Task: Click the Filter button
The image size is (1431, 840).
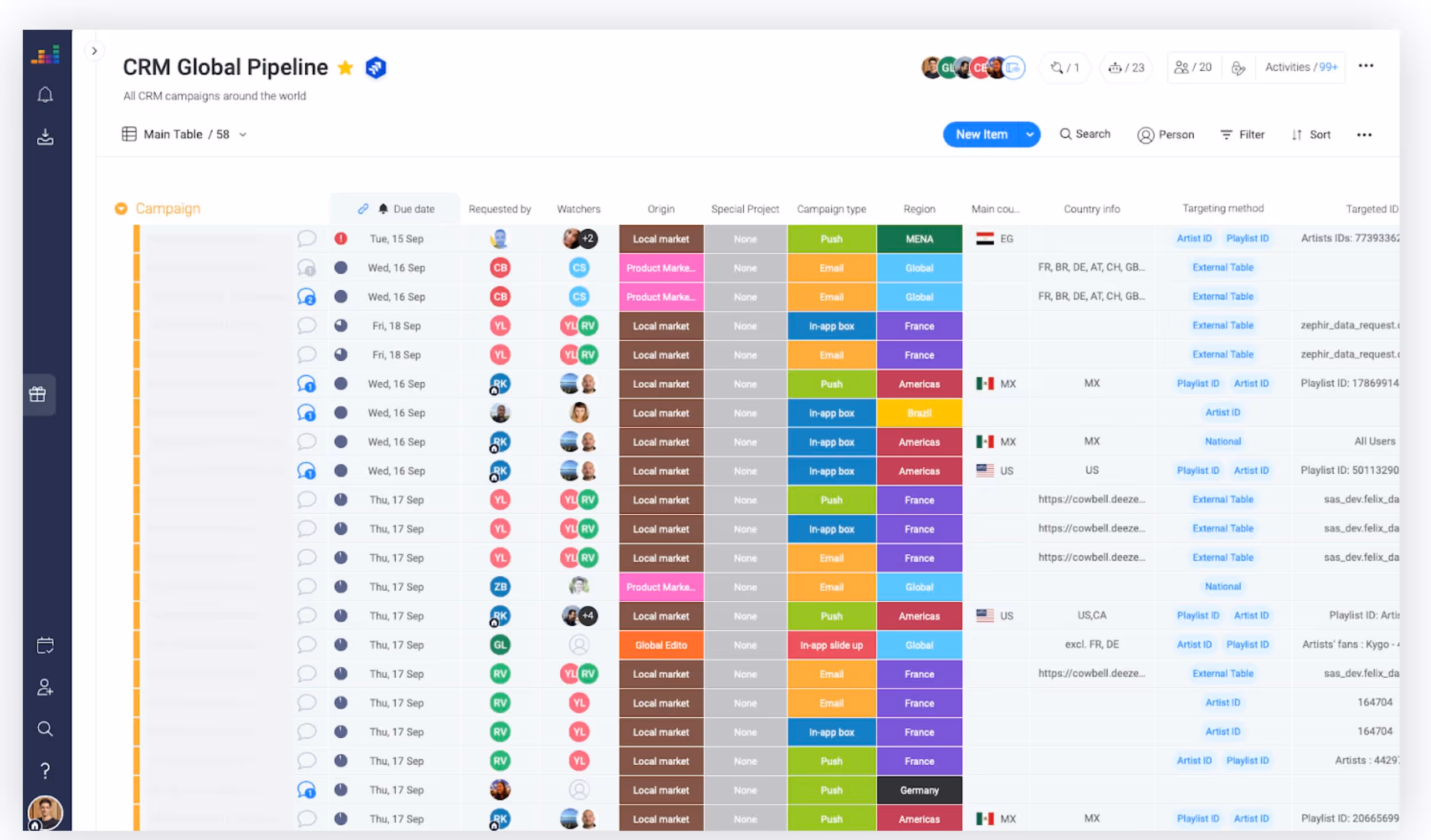Action: [1242, 135]
